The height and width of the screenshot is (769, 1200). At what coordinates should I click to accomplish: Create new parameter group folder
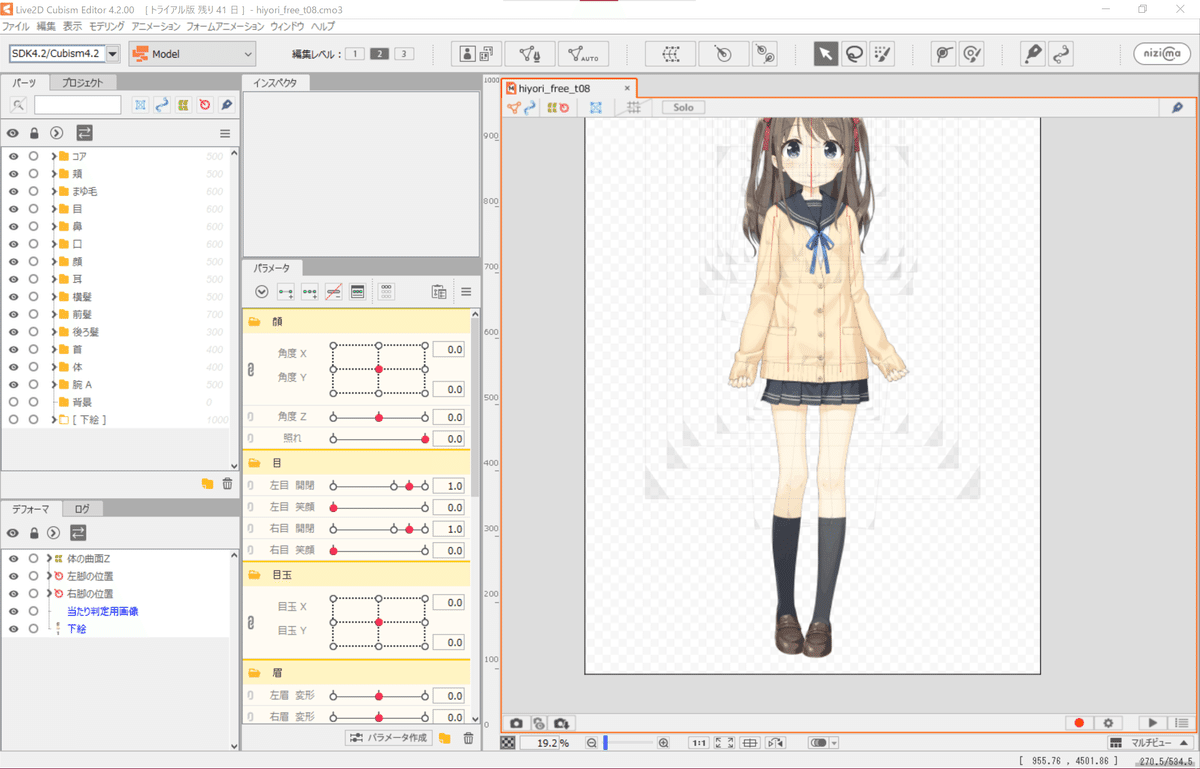[445, 738]
